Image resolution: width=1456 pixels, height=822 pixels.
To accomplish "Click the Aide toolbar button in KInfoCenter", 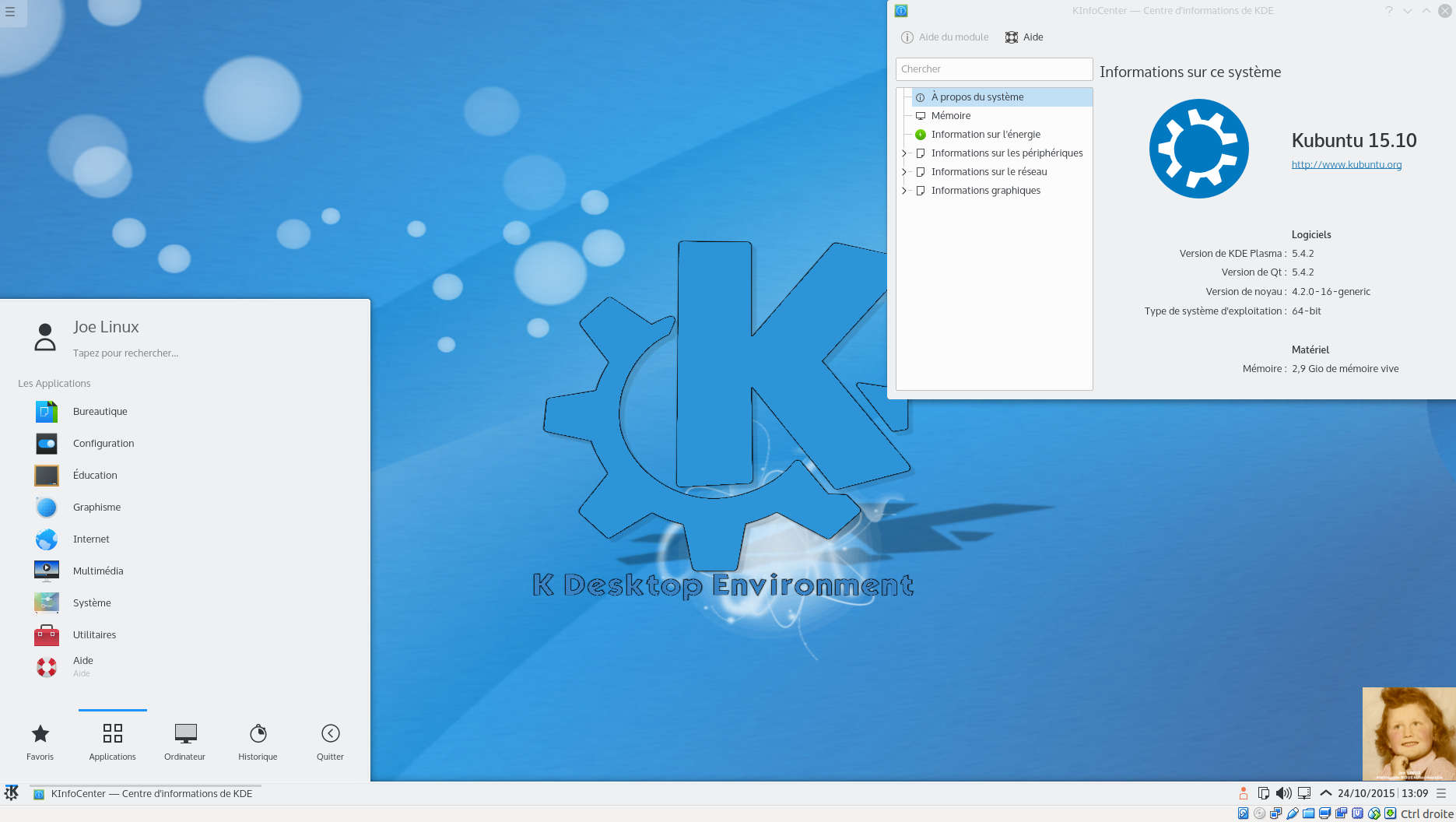I will coord(1024,37).
